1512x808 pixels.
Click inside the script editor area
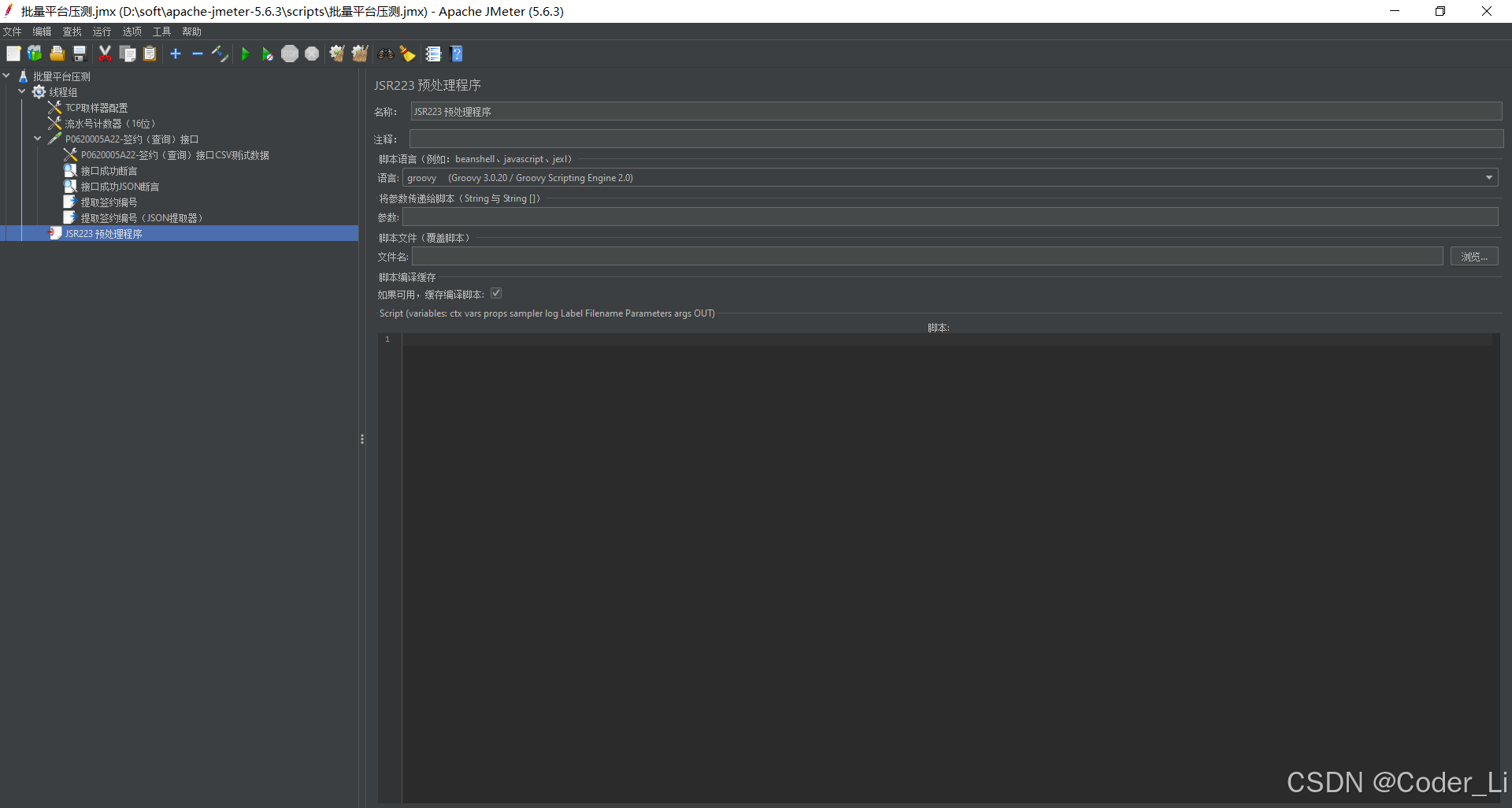point(947,567)
